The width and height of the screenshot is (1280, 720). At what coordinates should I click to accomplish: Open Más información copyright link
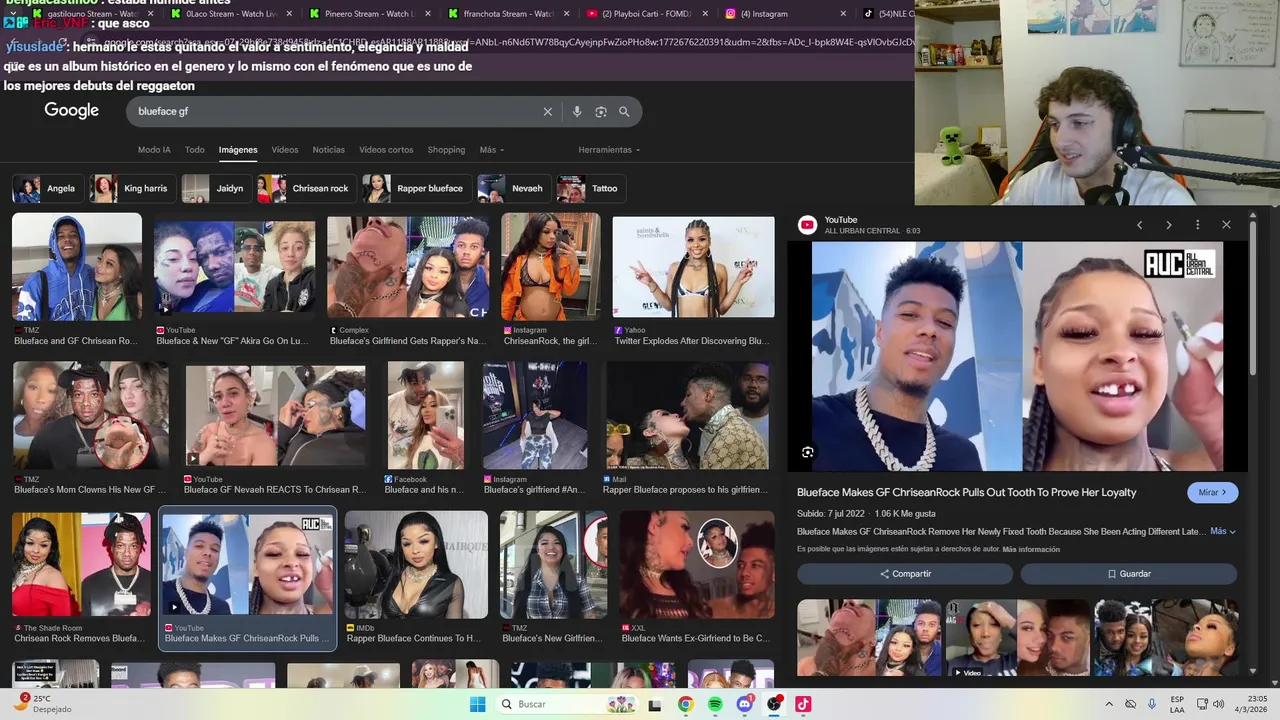(1031, 549)
